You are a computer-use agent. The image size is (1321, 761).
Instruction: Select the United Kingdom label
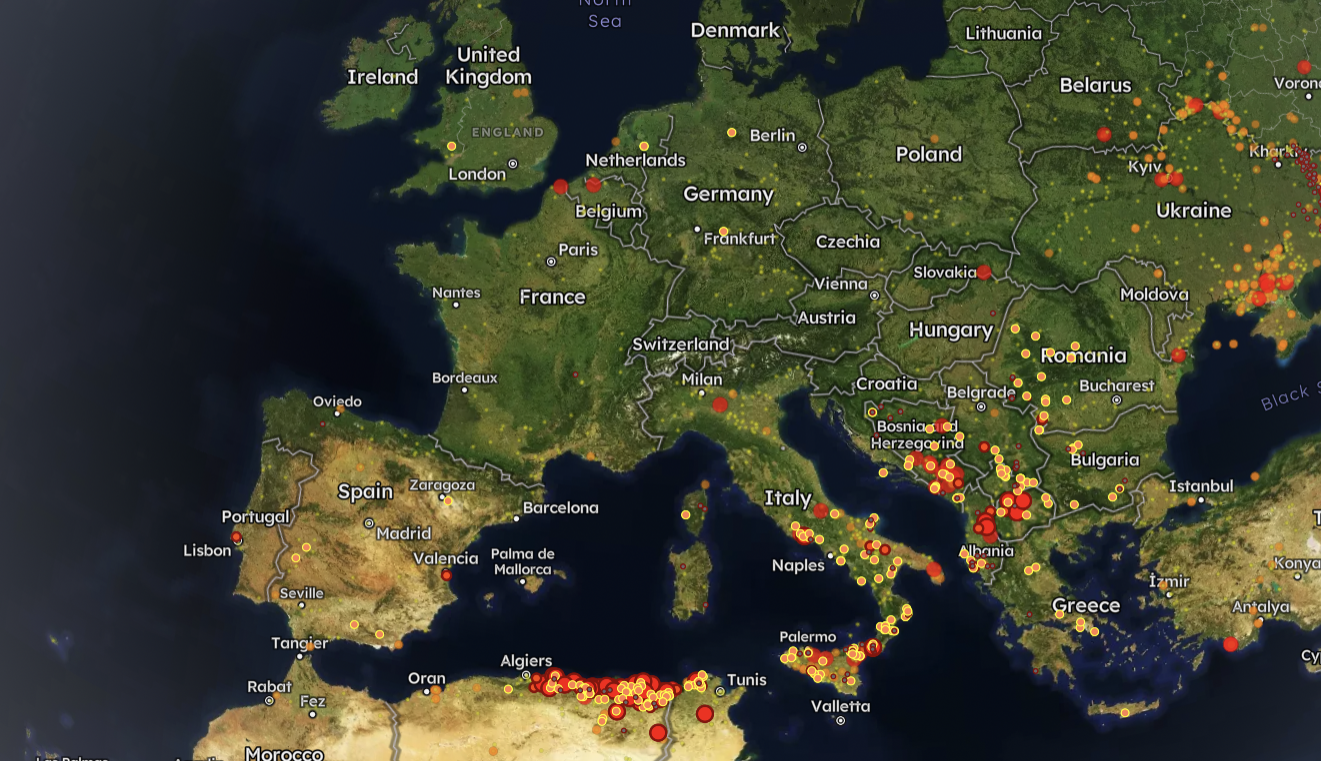(488, 65)
